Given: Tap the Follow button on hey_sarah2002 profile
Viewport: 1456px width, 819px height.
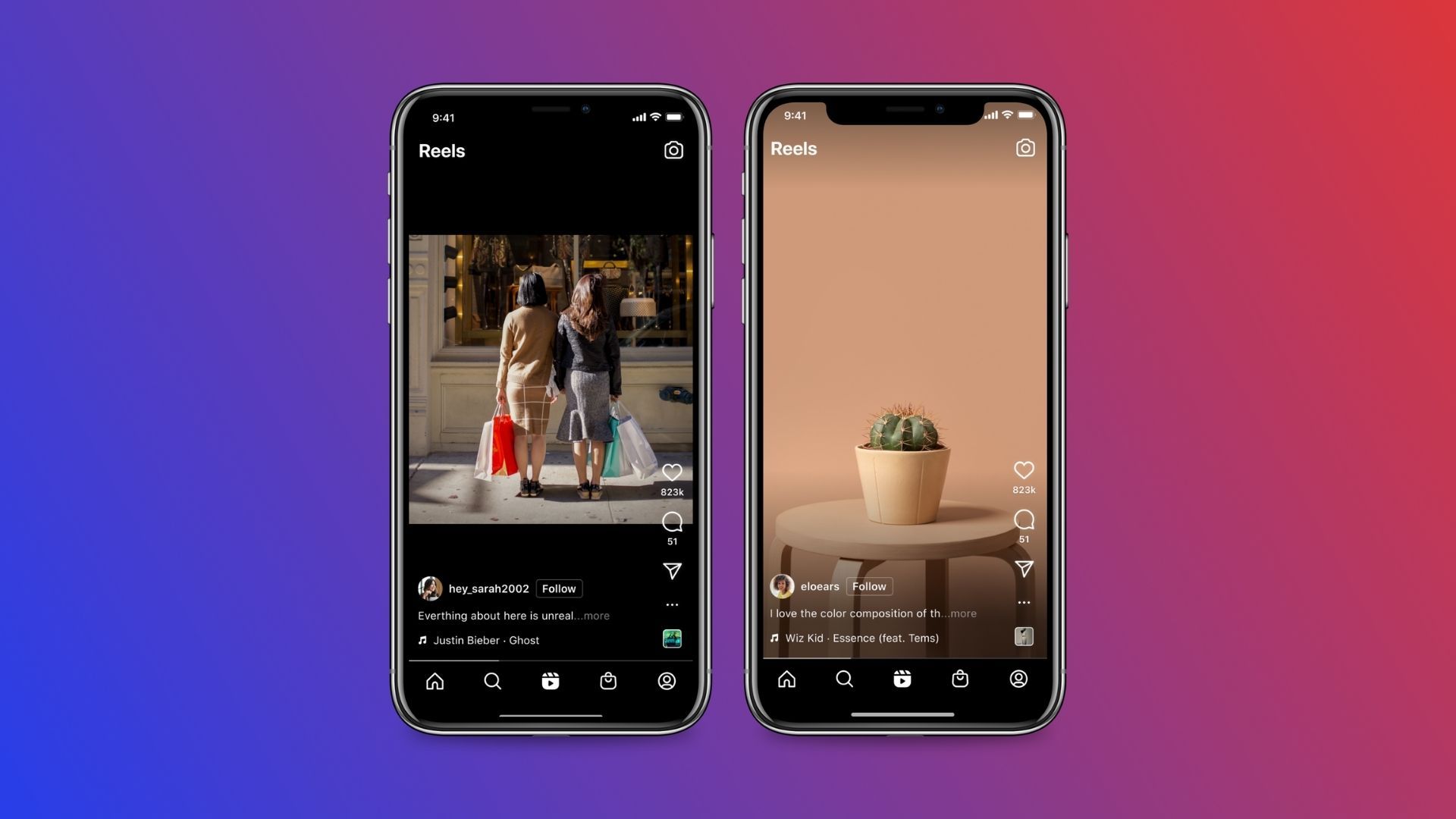Looking at the screenshot, I should click(559, 588).
